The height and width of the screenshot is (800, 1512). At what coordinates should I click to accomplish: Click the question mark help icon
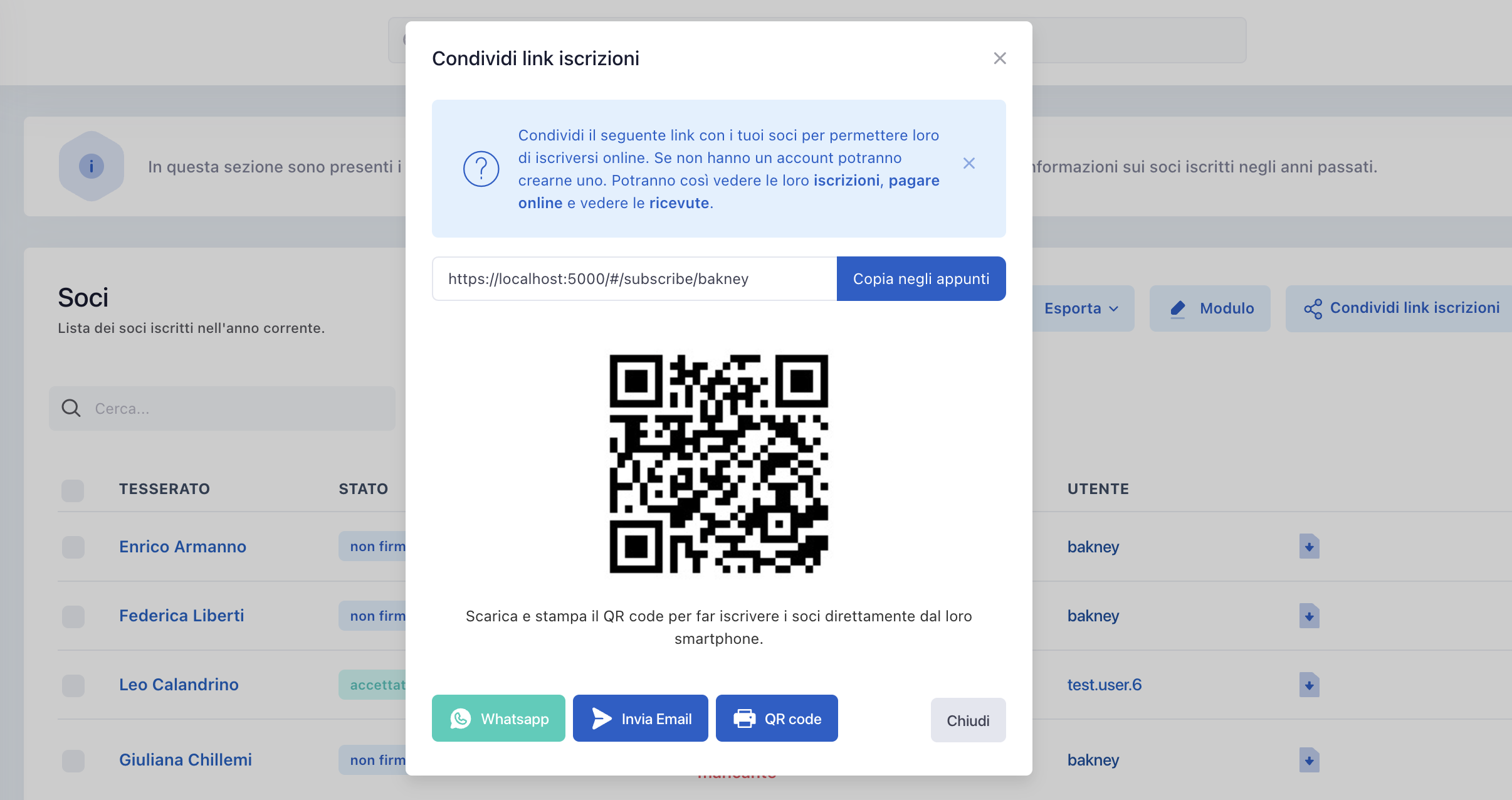481,169
